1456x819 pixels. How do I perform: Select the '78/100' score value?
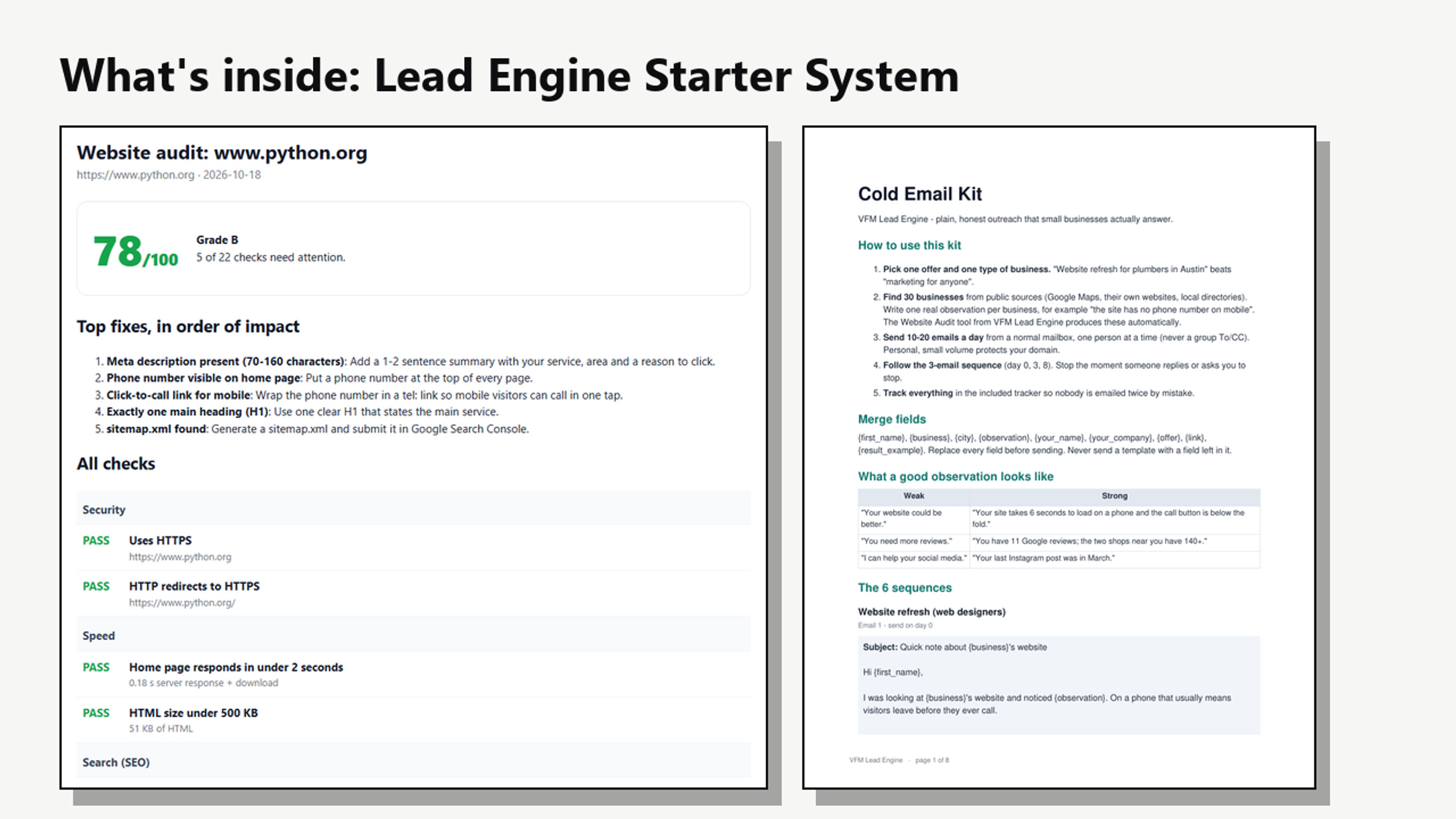point(135,251)
